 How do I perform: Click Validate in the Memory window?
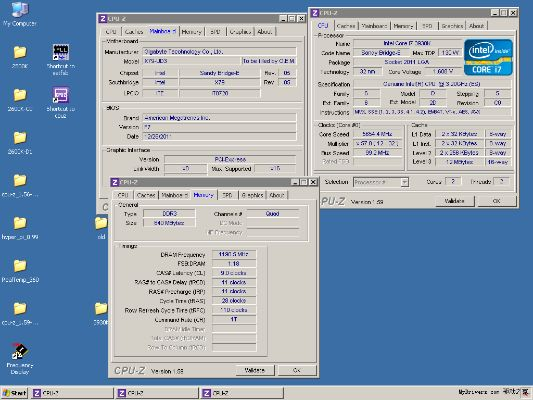(x=255, y=370)
